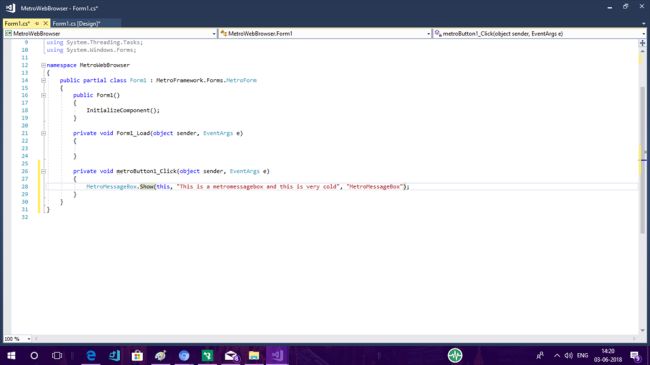This screenshot has width=650, height=365.
Task: Click the horizontal scrollbar at editor bottom
Action: [x=336, y=339]
